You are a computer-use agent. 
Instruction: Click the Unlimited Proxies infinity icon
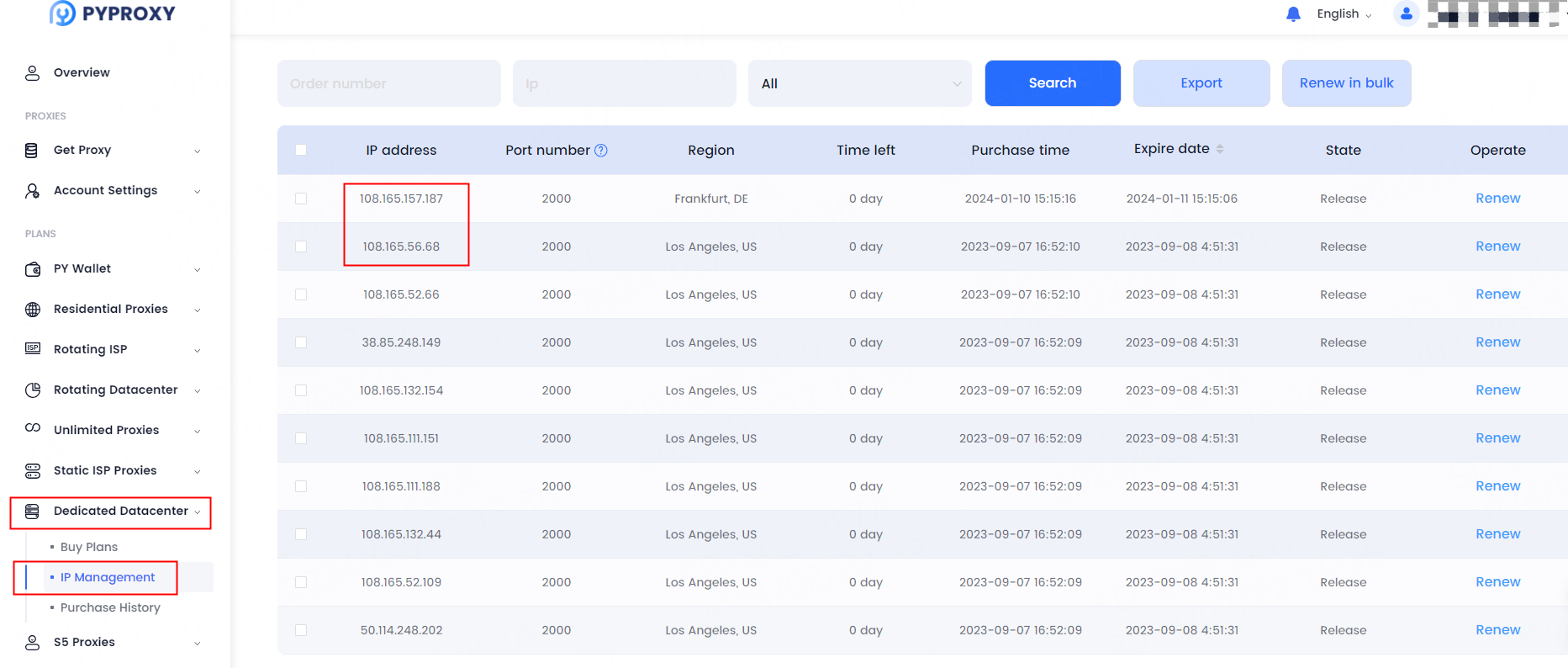click(x=33, y=429)
